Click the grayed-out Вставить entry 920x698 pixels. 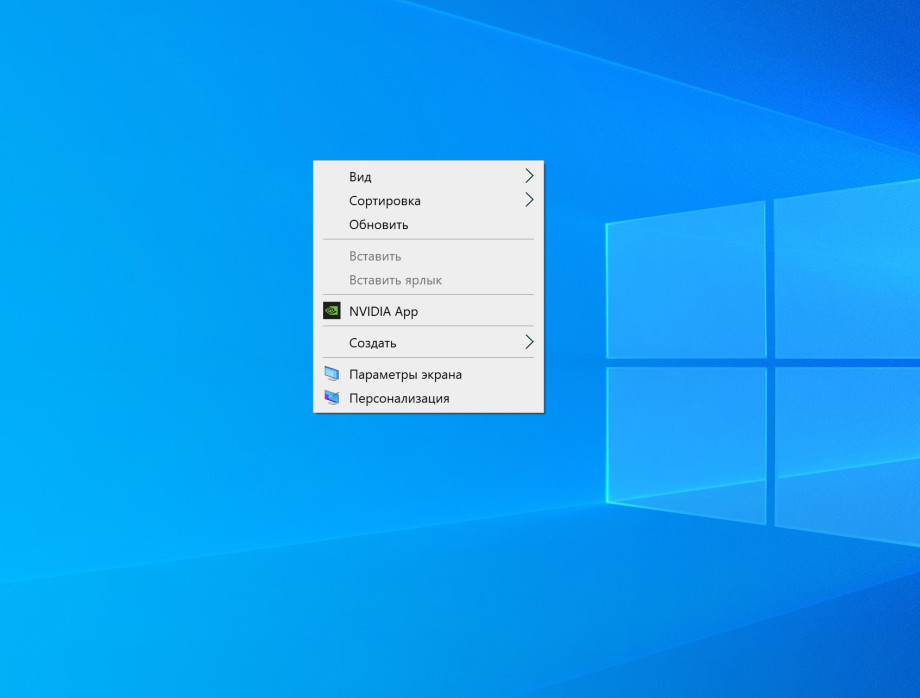click(375, 256)
